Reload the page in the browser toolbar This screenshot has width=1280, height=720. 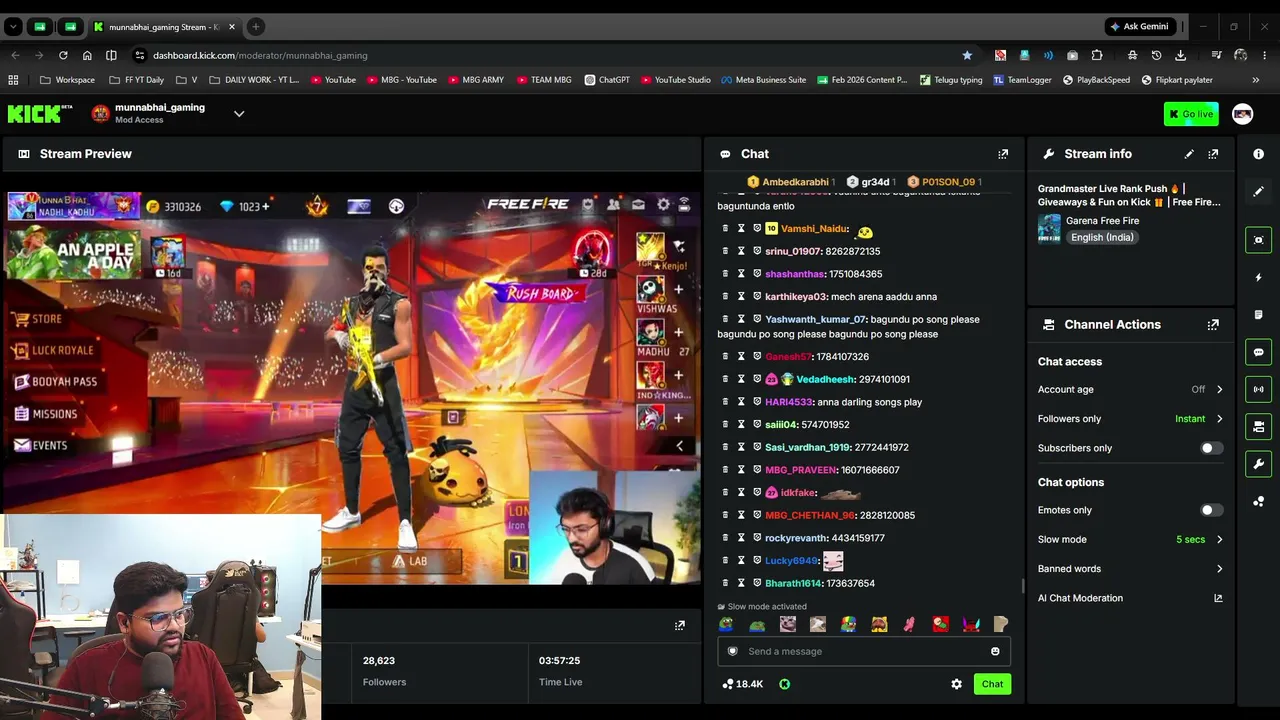(x=63, y=55)
